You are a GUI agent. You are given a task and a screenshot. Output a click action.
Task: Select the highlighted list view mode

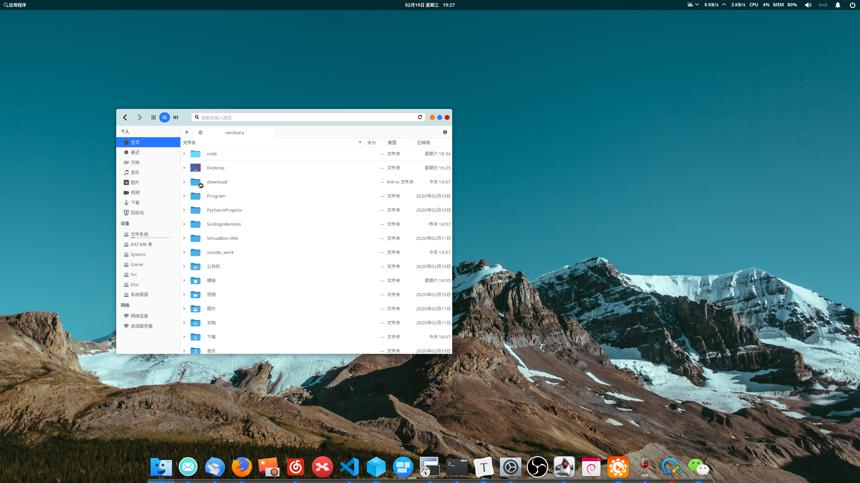[165, 117]
